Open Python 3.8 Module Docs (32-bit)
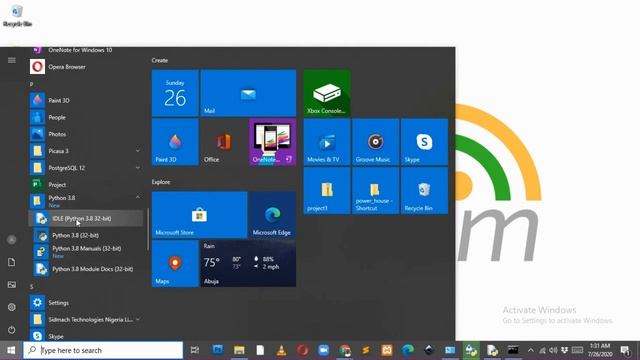 coord(86,269)
